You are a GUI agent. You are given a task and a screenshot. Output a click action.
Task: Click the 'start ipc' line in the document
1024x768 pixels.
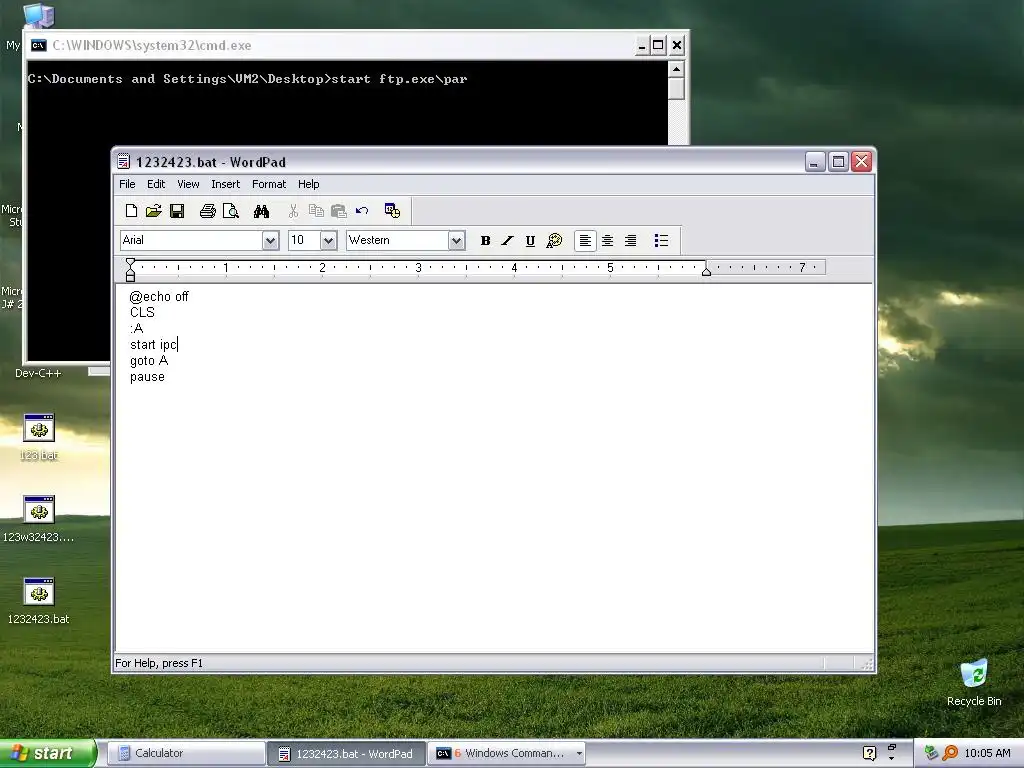click(153, 345)
